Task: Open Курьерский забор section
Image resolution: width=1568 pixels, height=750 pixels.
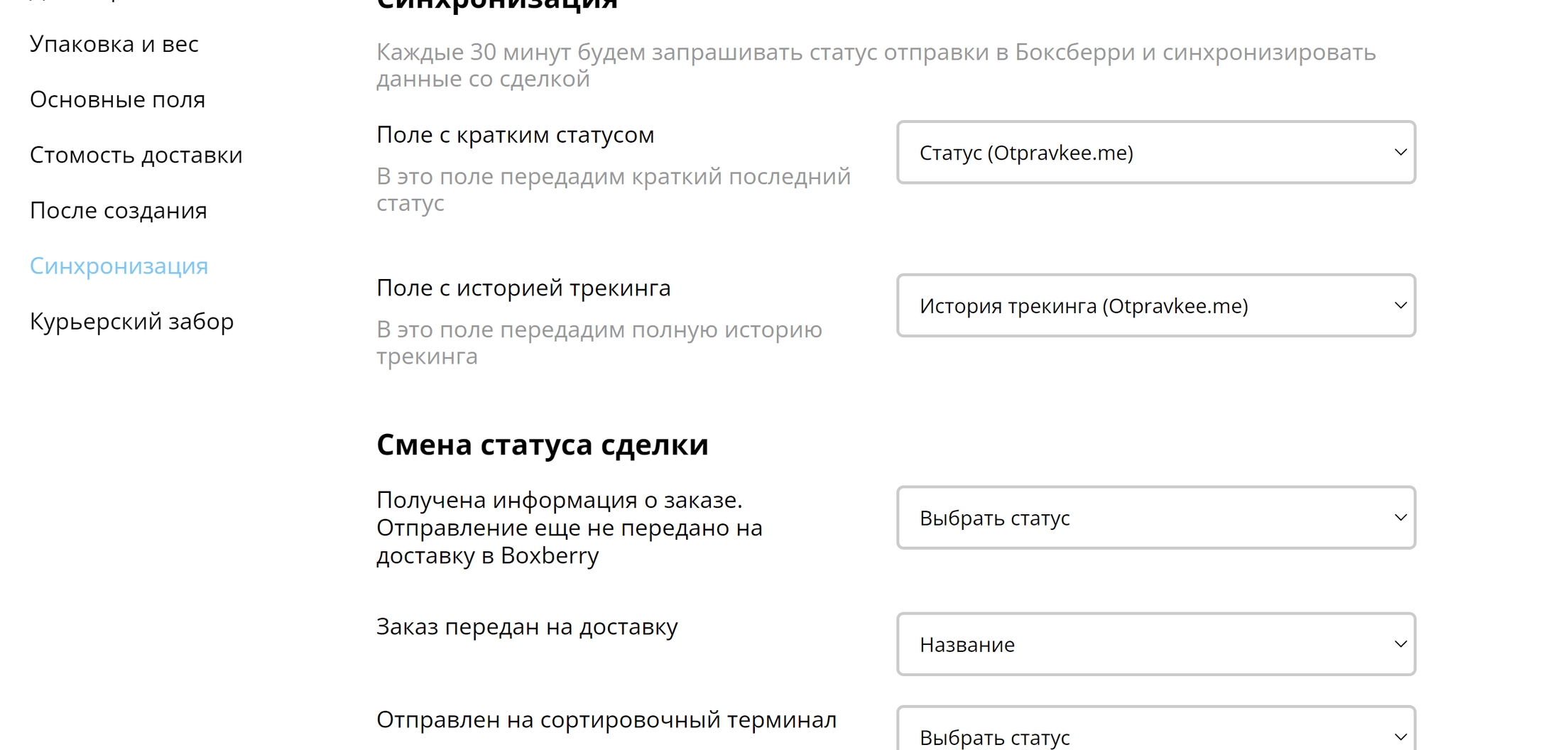Action: [x=131, y=321]
